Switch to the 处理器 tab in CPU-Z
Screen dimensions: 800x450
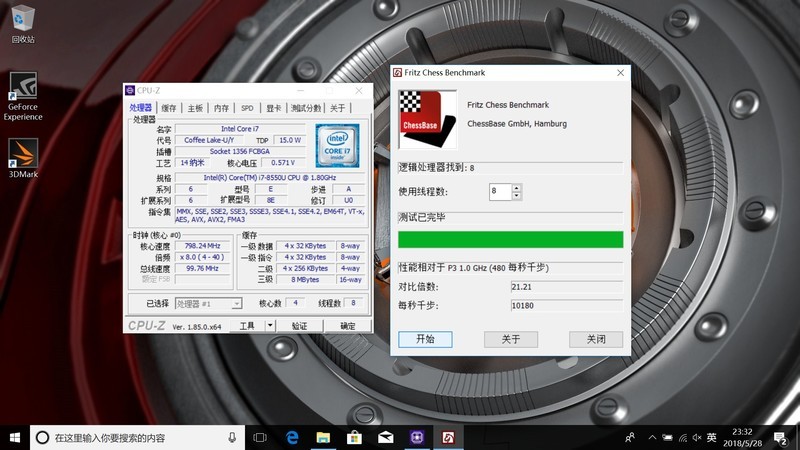click(x=140, y=108)
